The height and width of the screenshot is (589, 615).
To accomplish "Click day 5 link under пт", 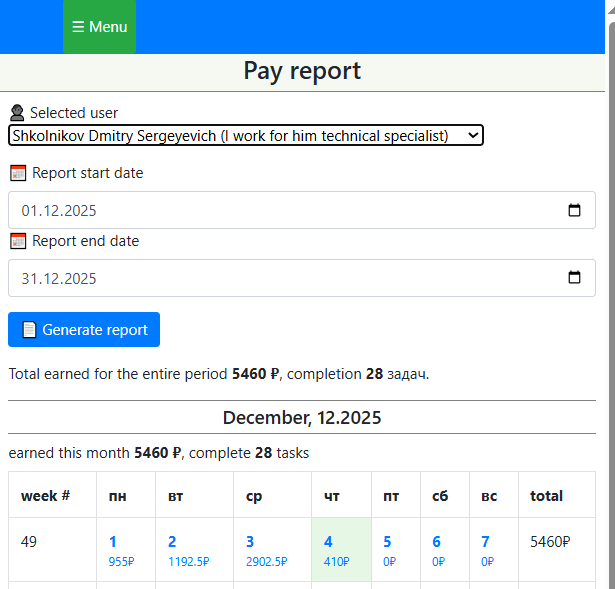I will [387, 542].
